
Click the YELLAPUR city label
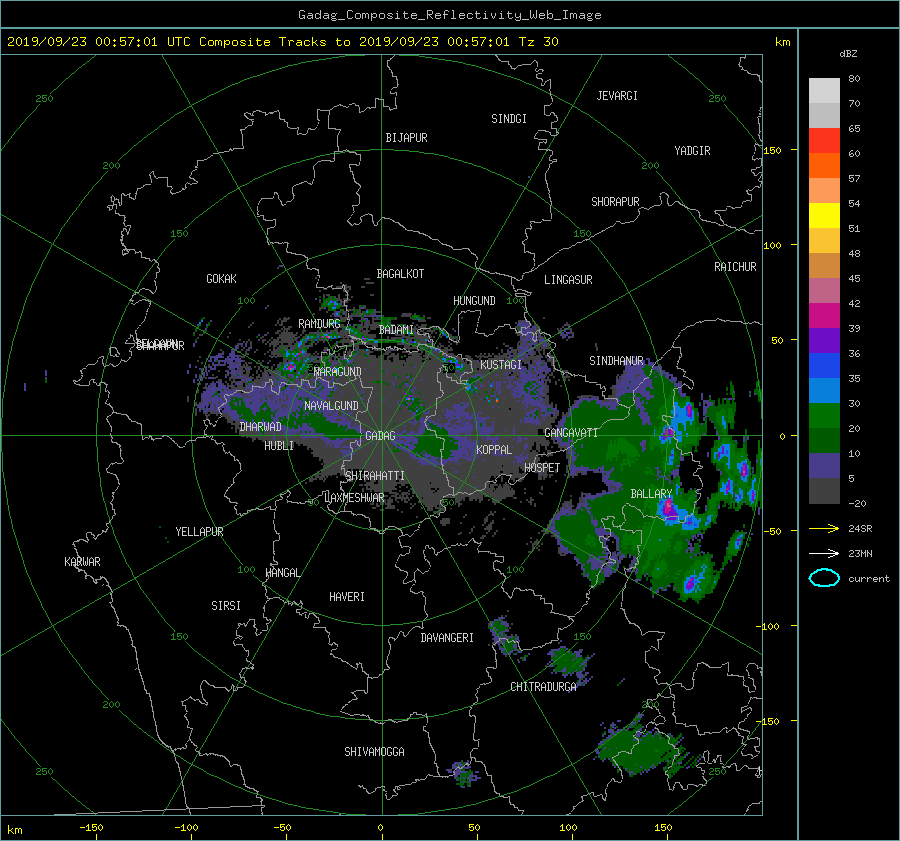click(199, 532)
